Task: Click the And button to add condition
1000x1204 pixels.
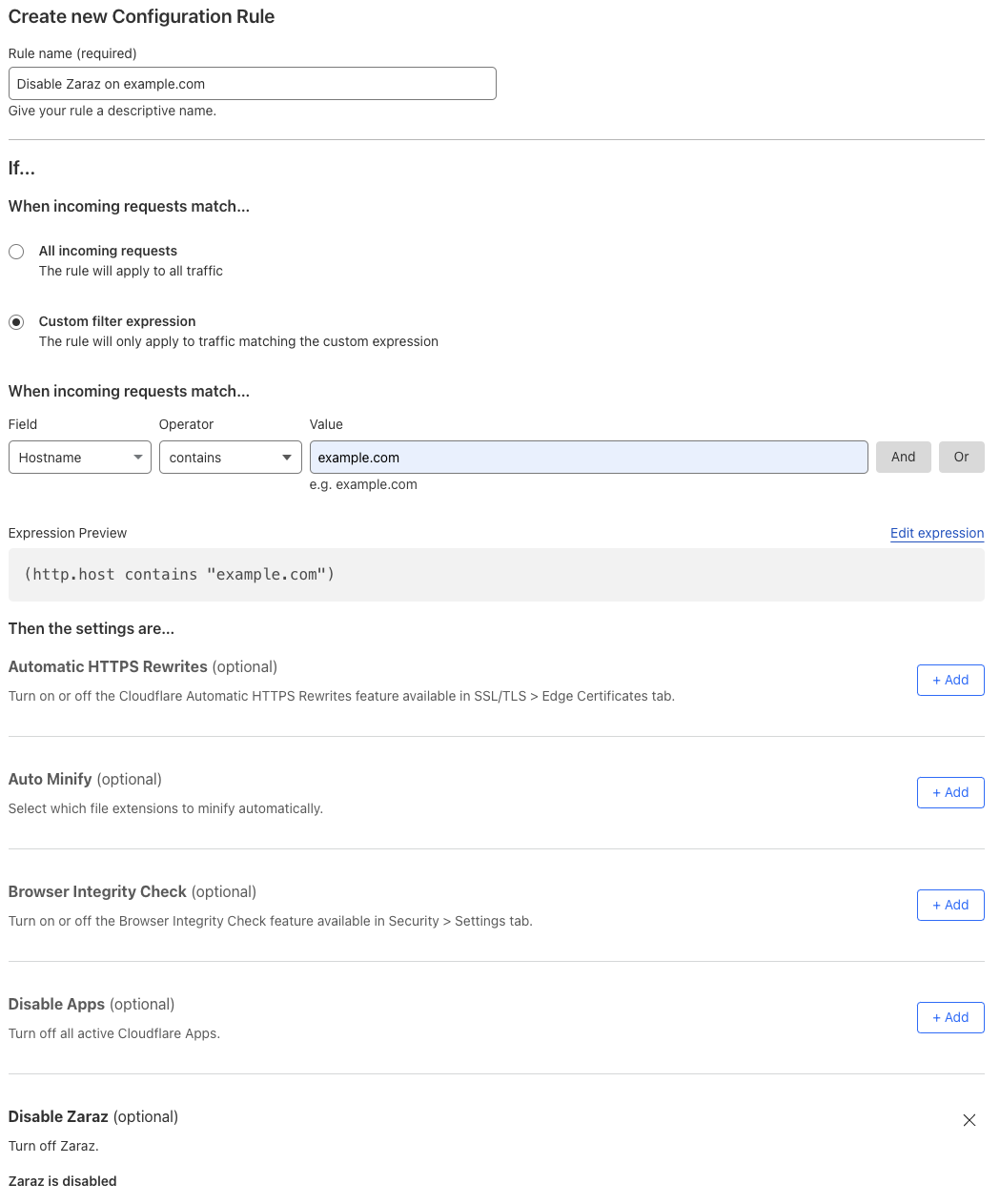Action: tap(903, 457)
